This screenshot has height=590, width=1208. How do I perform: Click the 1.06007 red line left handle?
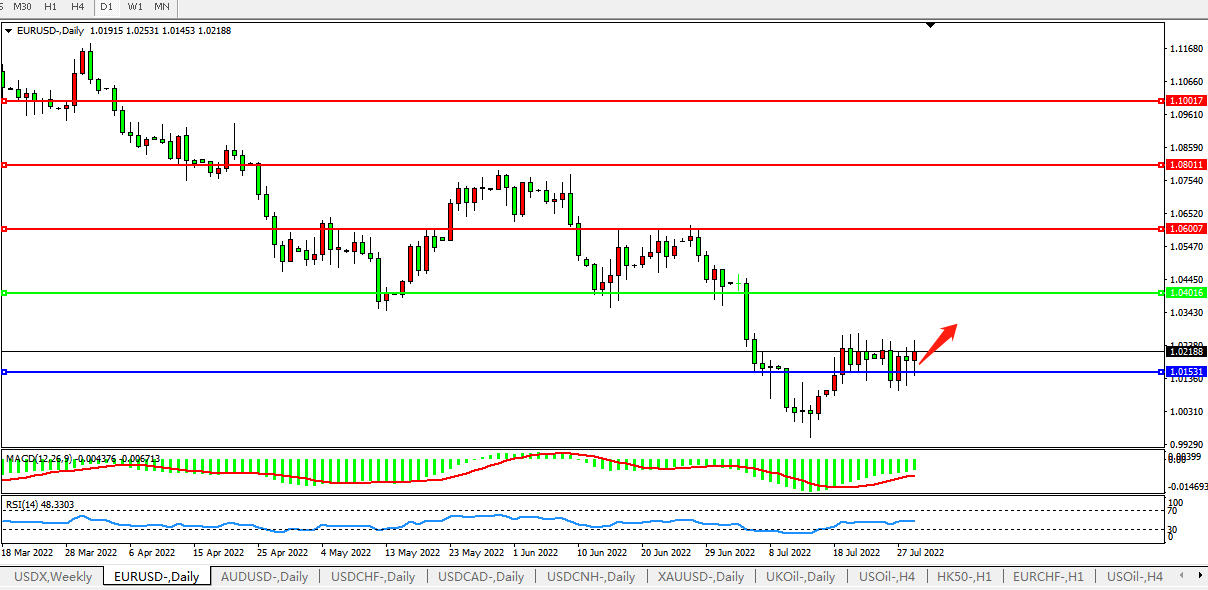pos(5,229)
